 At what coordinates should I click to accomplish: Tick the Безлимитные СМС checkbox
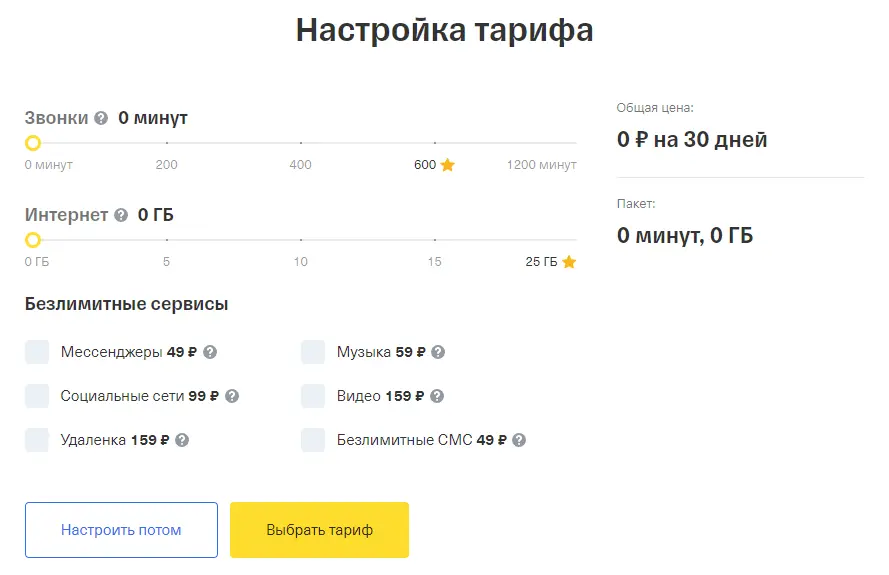click(313, 440)
